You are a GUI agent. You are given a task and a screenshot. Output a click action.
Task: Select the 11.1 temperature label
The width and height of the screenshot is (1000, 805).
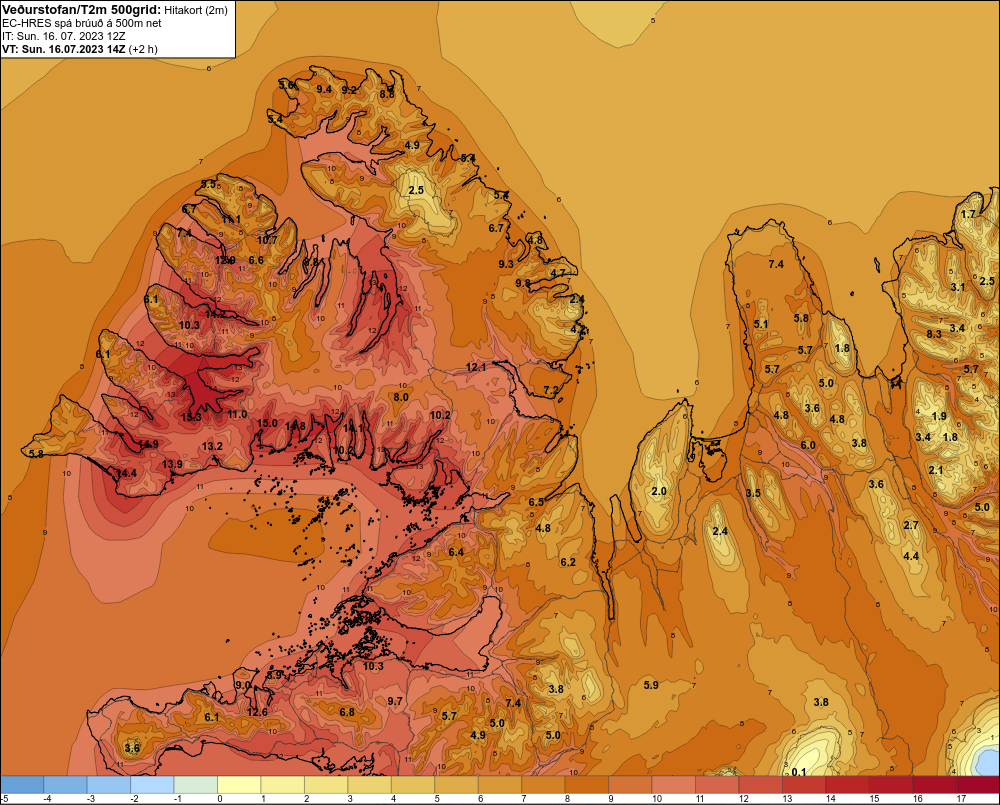pos(231,219)
